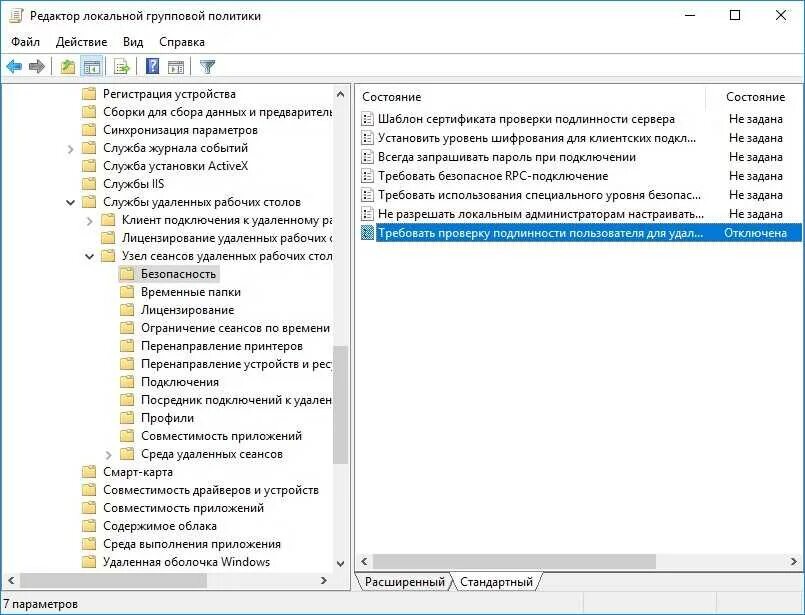Click the Forward arrow toolbar icon
The image size is (805, 615).
coord(36,66)
